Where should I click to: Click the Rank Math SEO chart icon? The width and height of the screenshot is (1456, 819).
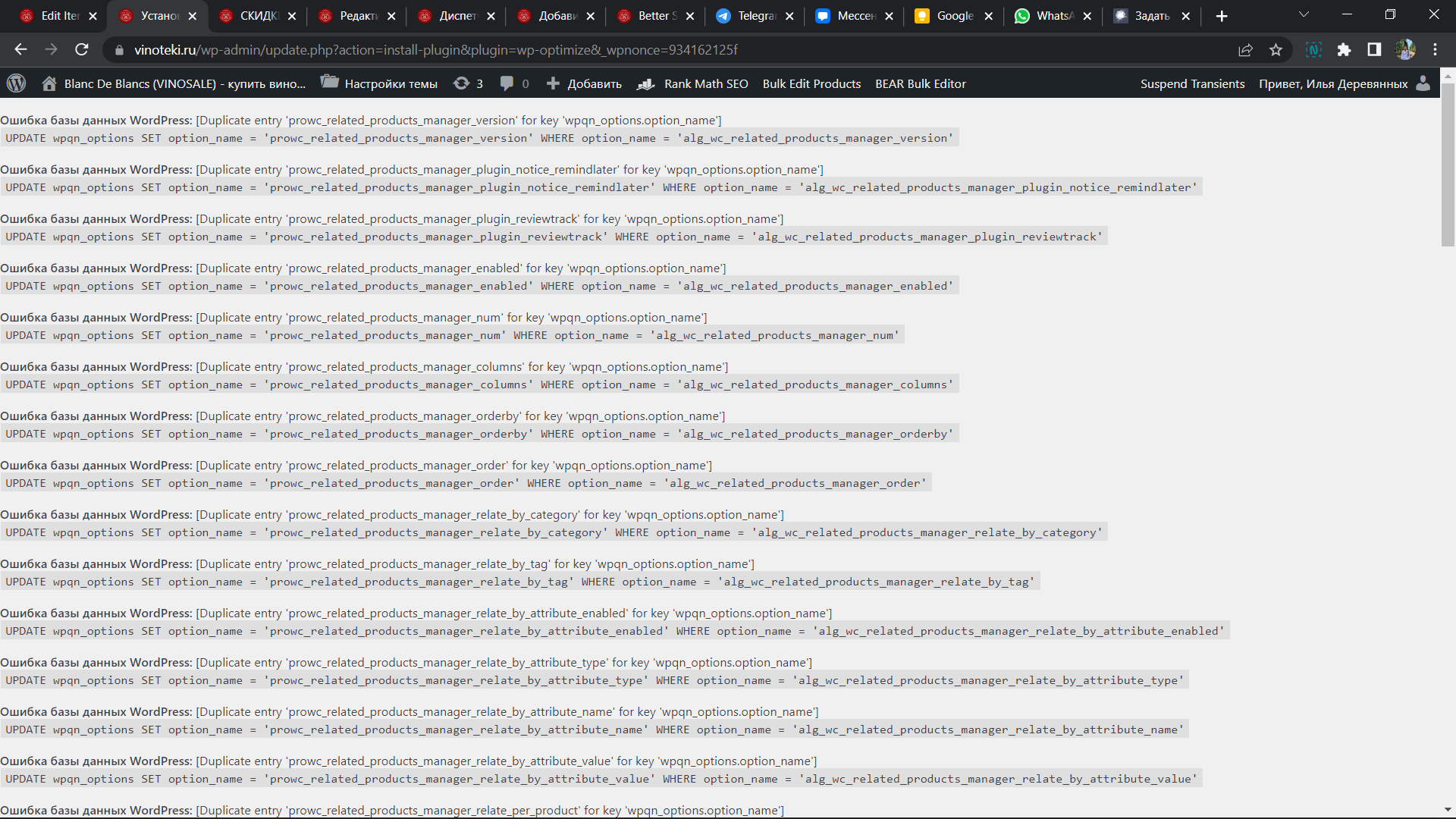click(x=646, y=84)
